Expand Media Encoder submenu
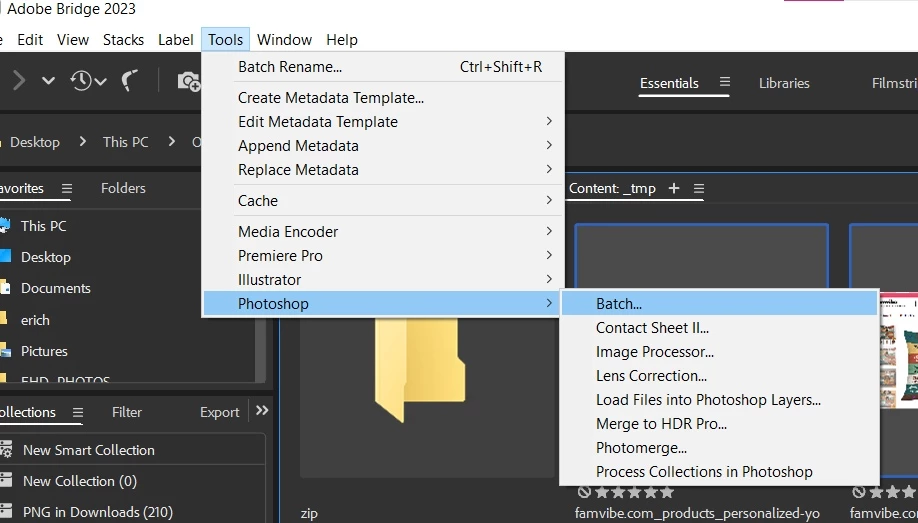 click(x=383, y=232)
